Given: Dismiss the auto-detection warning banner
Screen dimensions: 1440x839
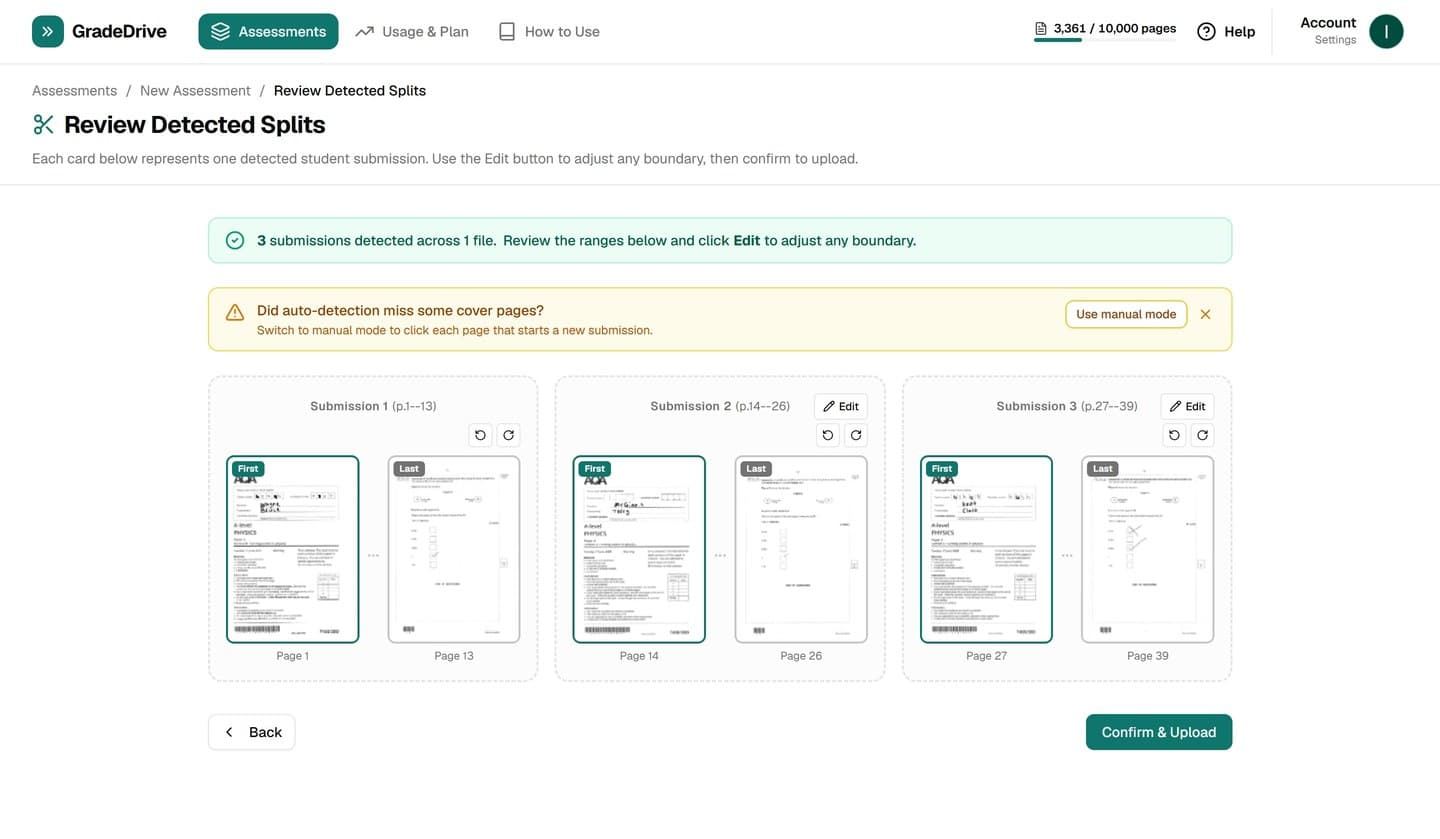Looking at the screenshot, I should point(1205,314).
